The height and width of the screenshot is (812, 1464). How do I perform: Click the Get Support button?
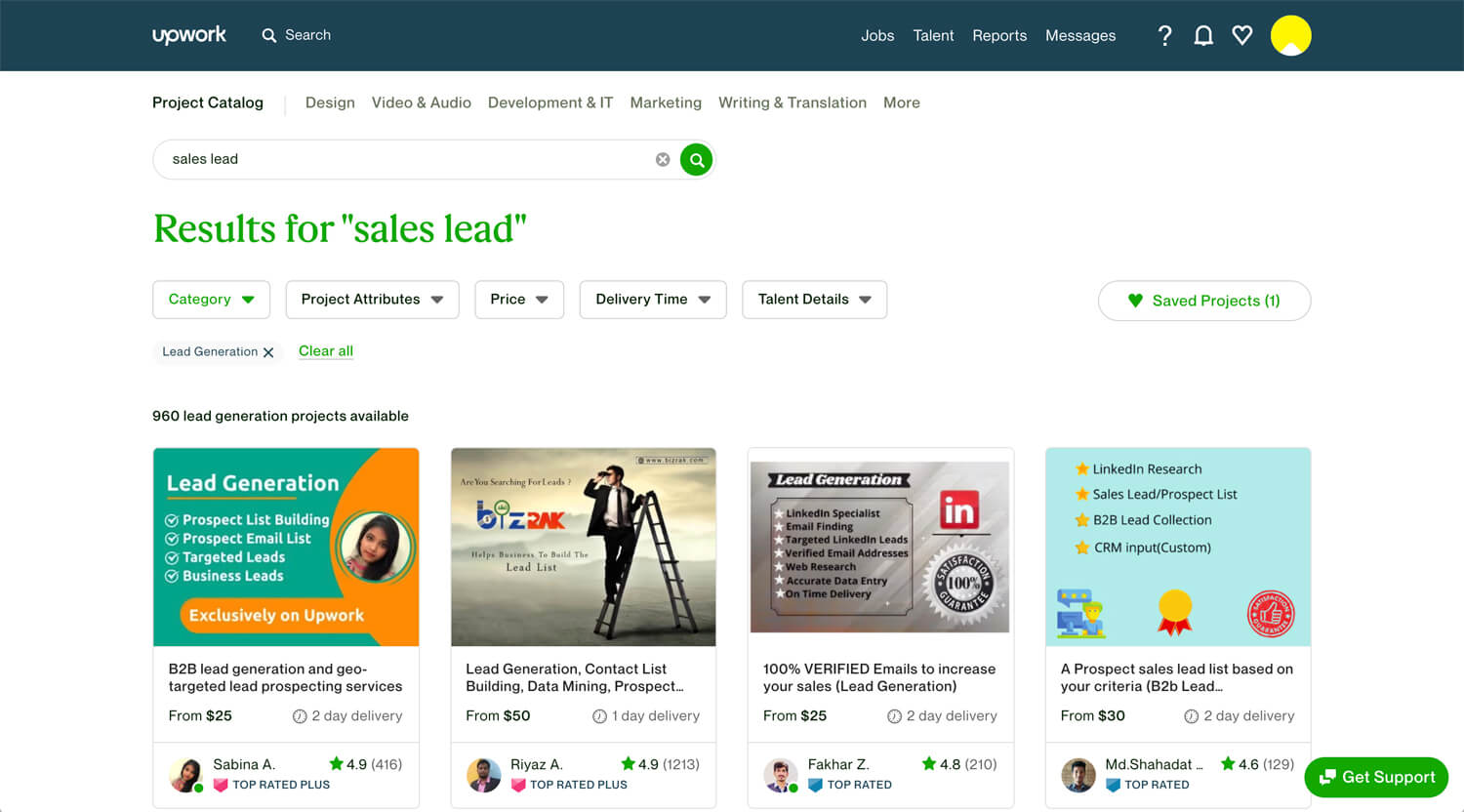[1376, 777]
